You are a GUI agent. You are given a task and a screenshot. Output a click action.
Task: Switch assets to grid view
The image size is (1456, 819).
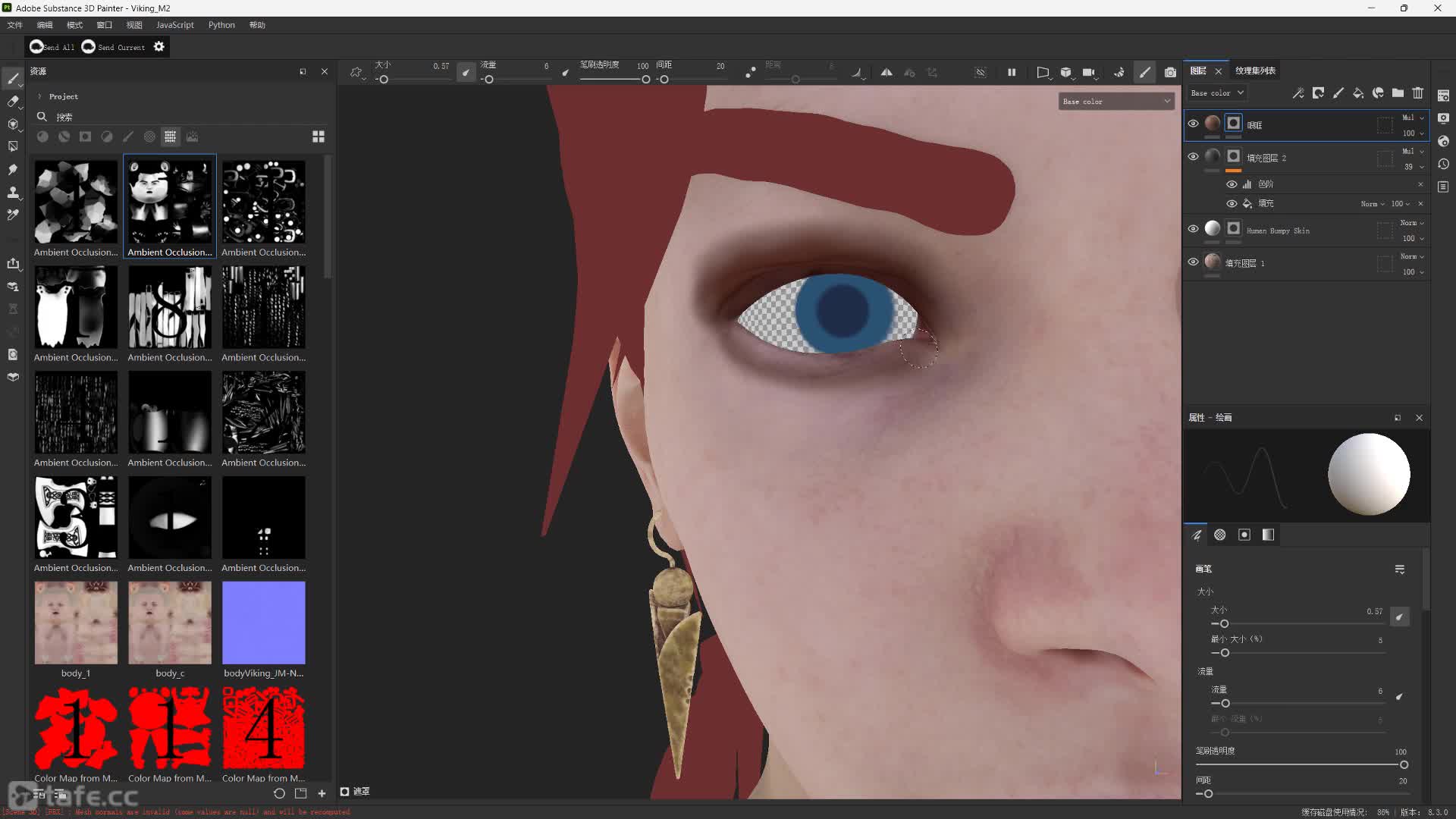click(x=318, y=136)
